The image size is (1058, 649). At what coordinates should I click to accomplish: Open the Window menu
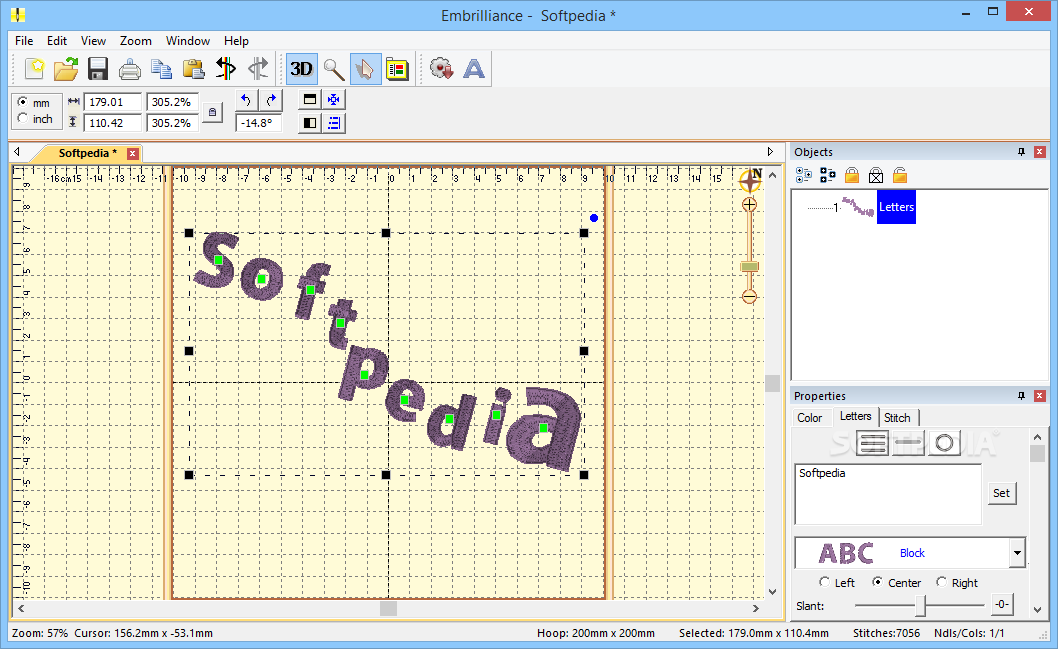coord(188,40)
